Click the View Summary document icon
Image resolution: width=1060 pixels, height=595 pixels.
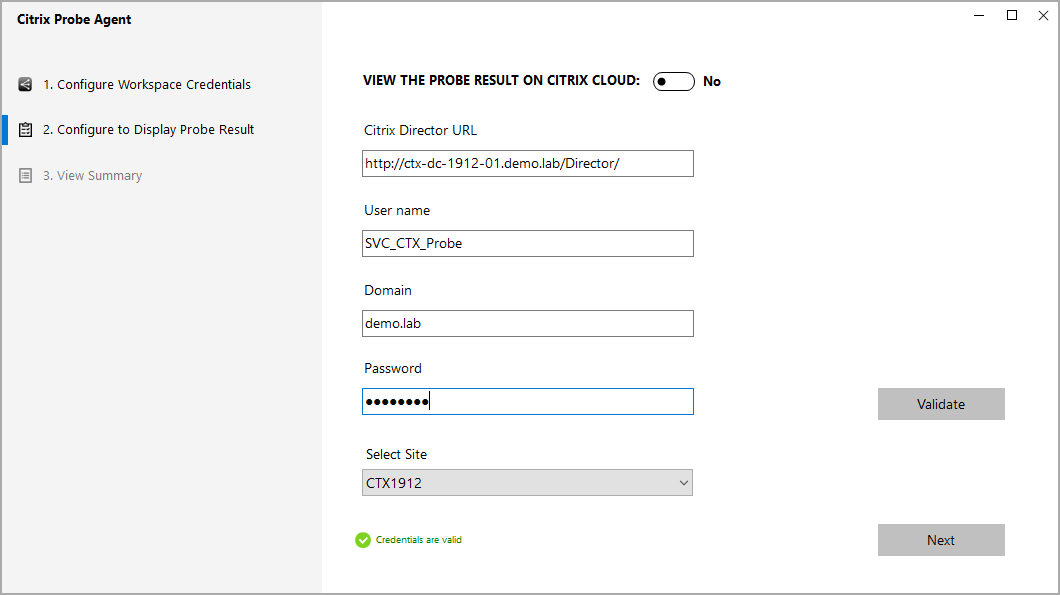(24, 175)
